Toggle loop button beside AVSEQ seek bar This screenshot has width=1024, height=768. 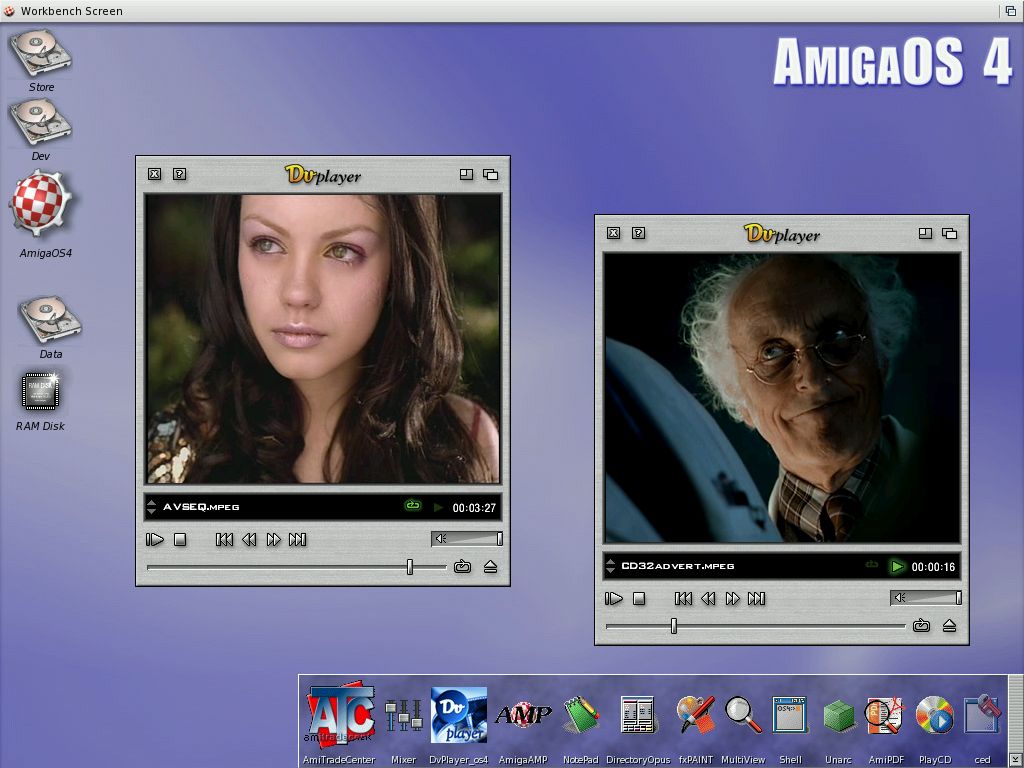pyautogui.click(x=462, y=566)
